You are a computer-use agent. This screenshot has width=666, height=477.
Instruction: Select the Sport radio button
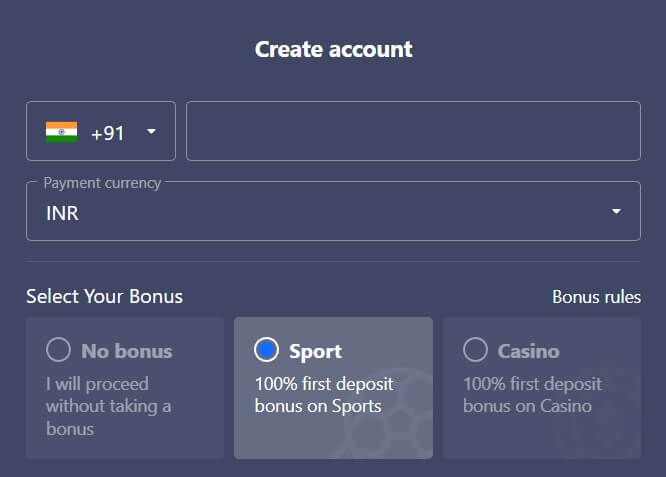[266, 350]
